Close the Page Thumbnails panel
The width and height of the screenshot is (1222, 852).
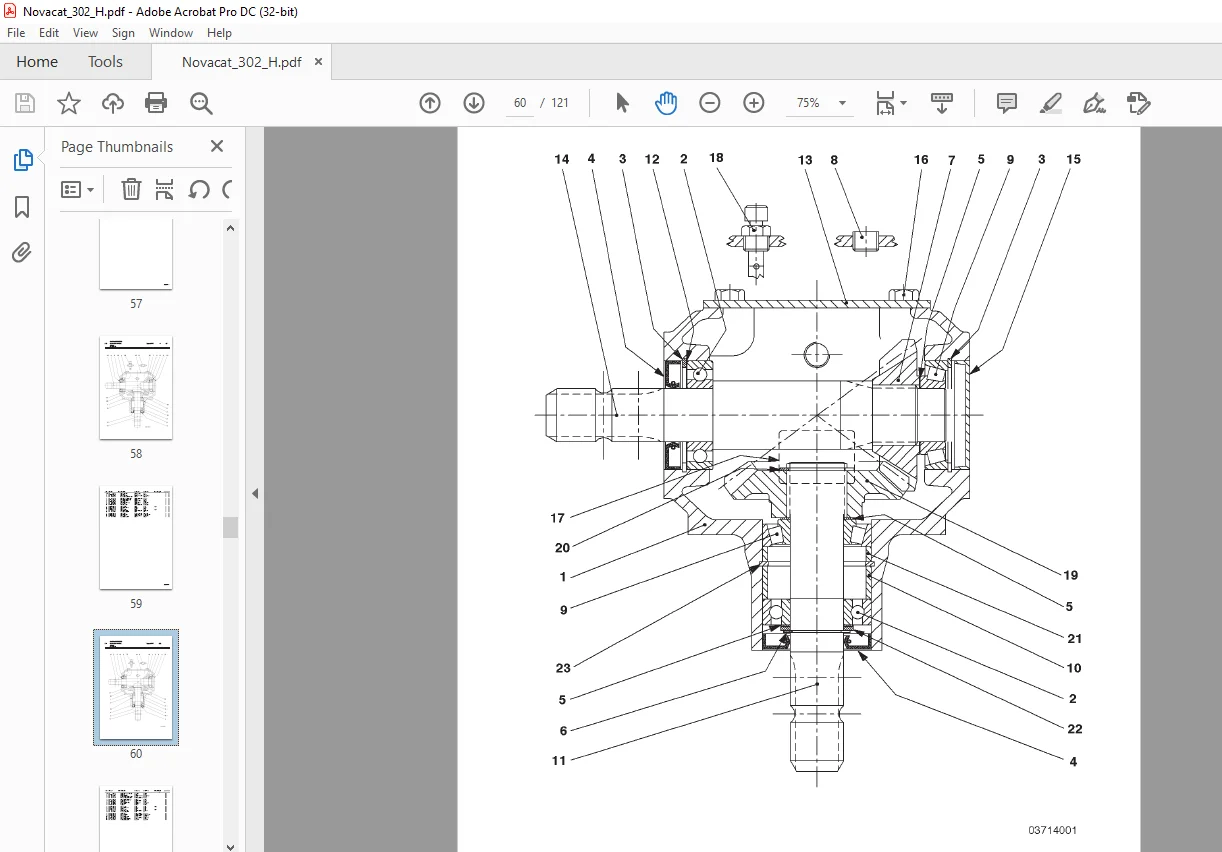(x=217, y=146)
